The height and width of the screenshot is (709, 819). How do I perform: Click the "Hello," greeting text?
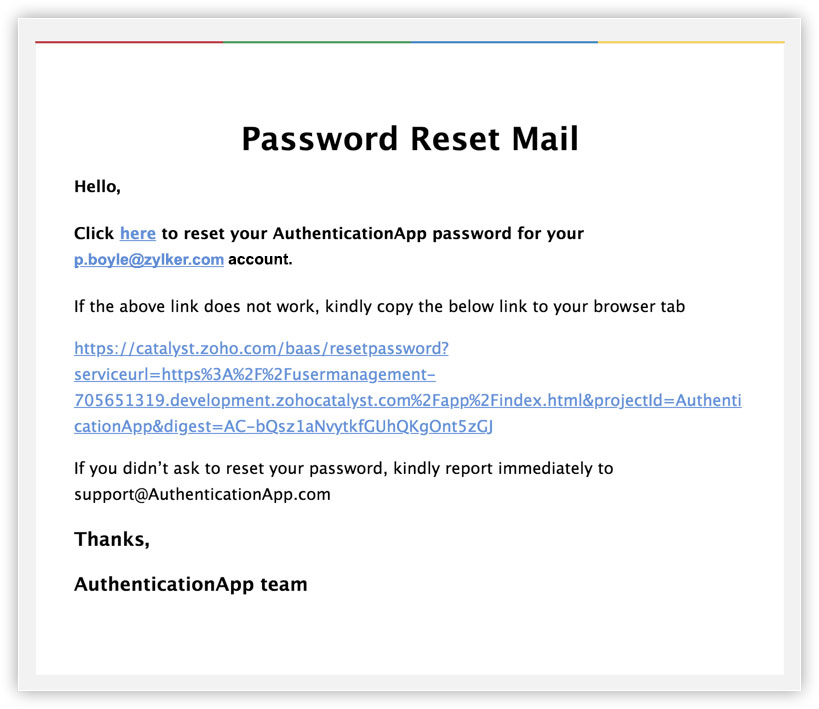(x=97, y=186)
